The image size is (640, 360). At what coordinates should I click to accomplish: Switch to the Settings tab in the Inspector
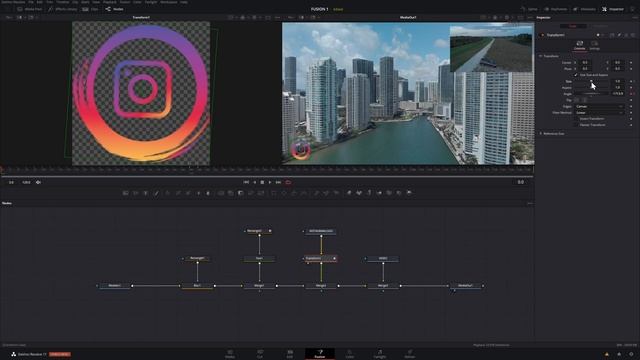coord(595,45)
